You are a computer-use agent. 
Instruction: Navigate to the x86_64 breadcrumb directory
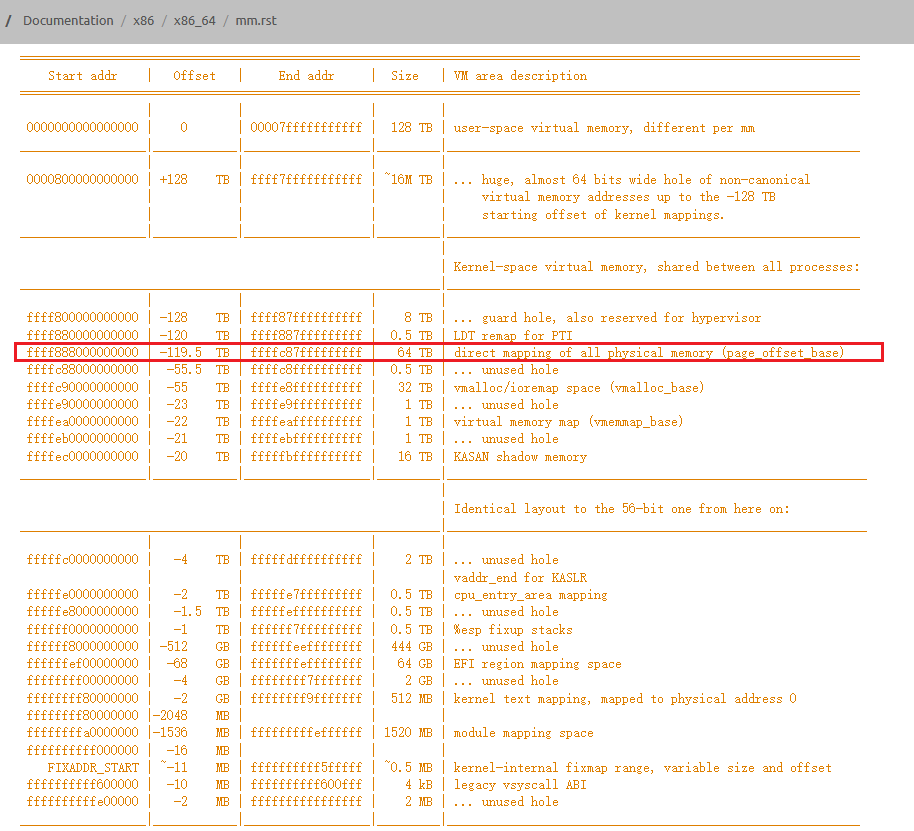pyautogui.click(x=195, y=20)
